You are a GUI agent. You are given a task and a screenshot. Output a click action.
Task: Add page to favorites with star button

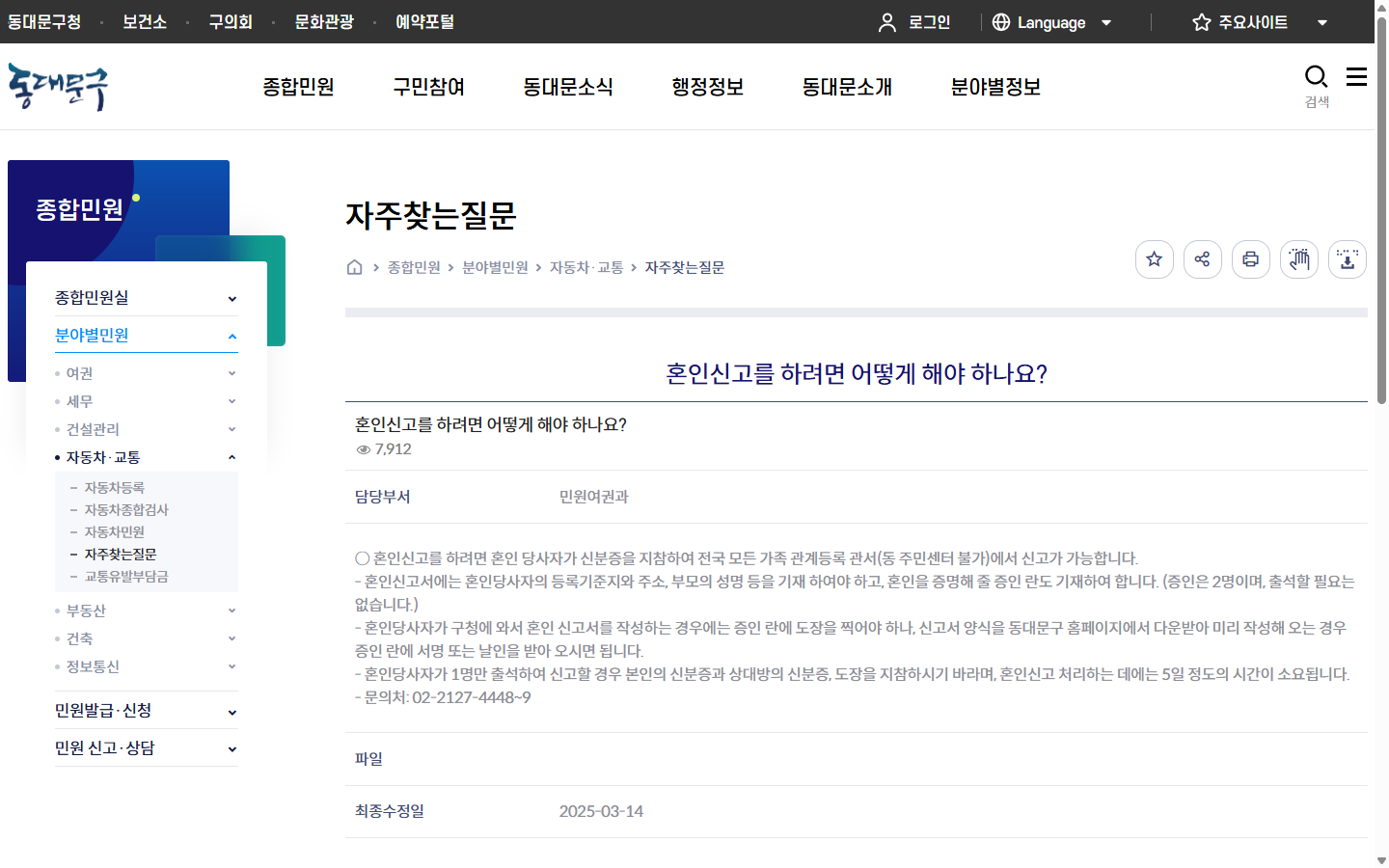[x=1155, y=259]
